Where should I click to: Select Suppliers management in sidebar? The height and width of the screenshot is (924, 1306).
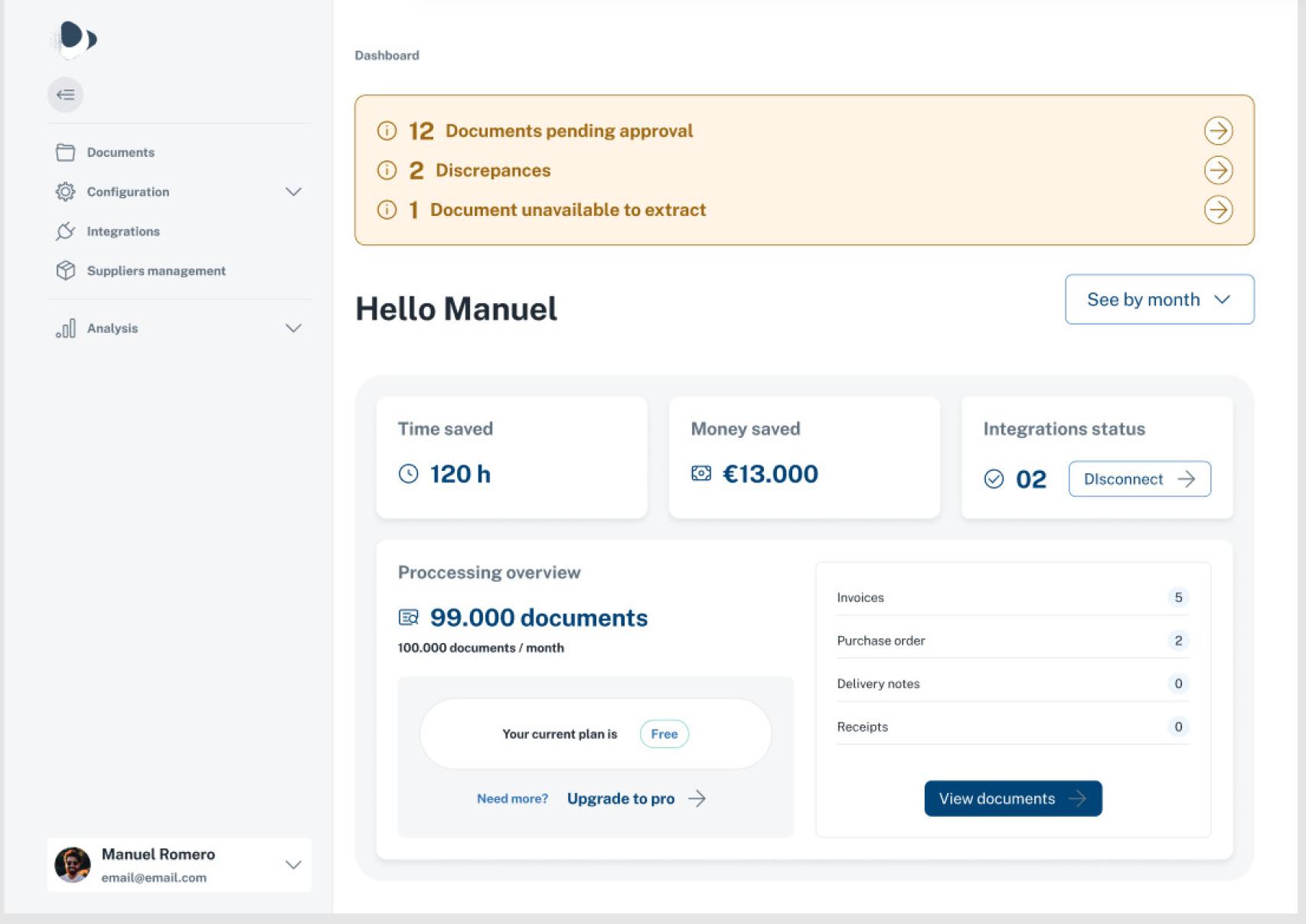tap(155, 271)
